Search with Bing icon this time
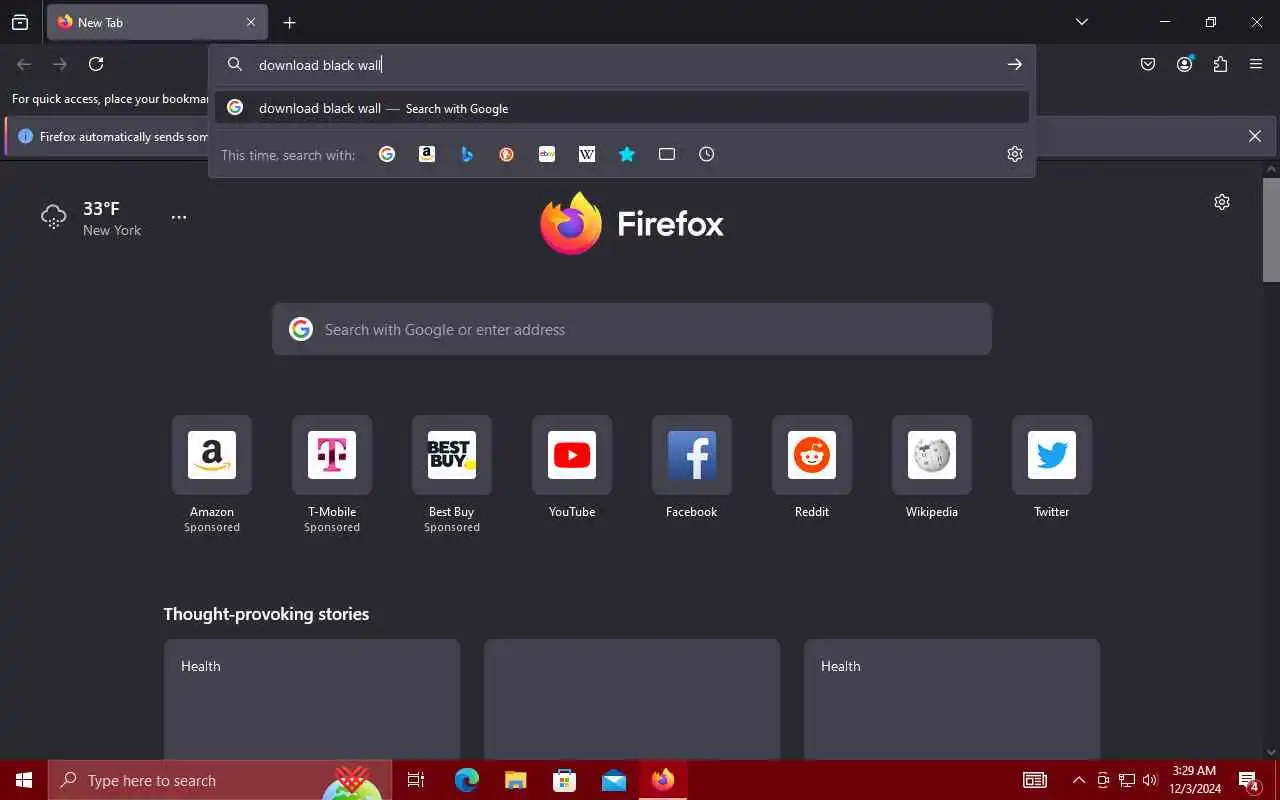The width and height of the screenshot is (1280, 800). coord(467,154)
